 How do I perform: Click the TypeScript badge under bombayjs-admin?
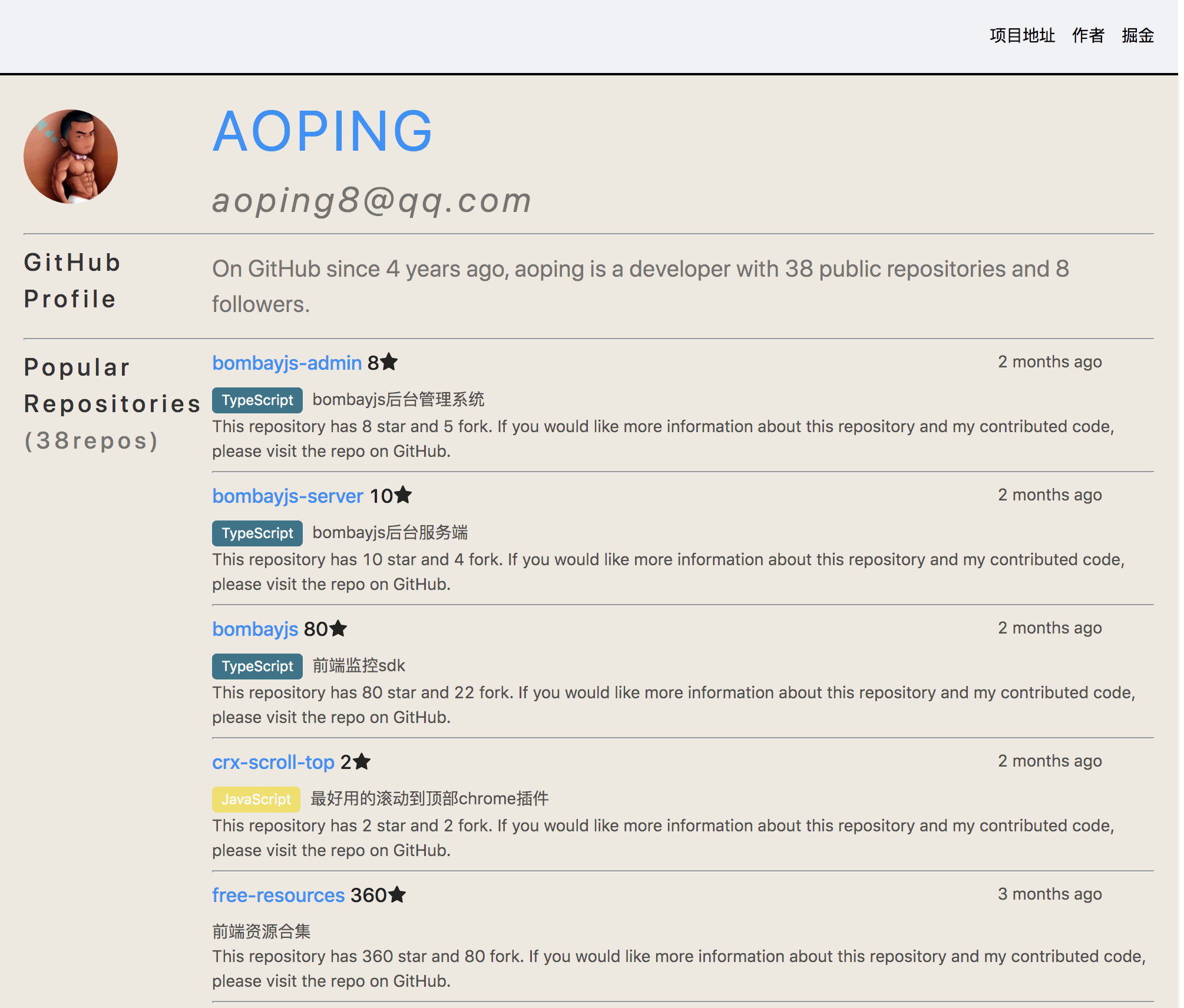pyautogui.click(x=257, y=400)
